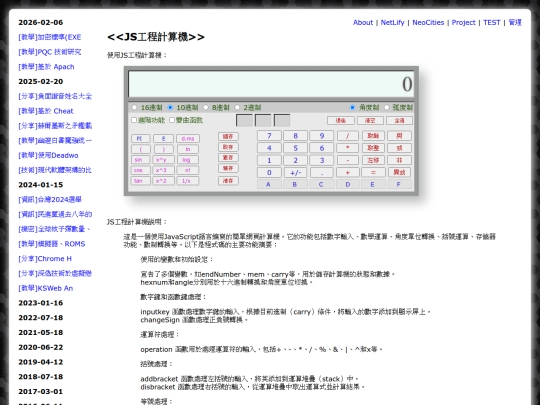Open the About page link

point(363,22)
